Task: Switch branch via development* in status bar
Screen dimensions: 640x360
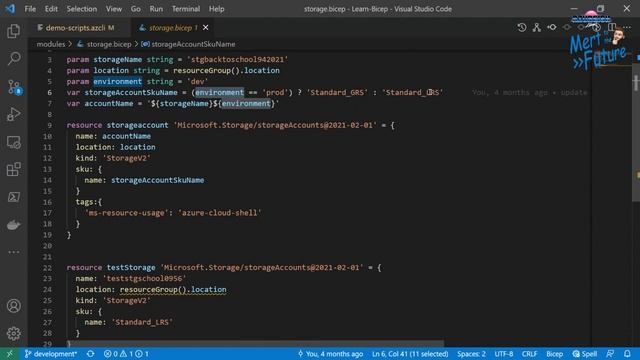Action: pyautogui.click(x=51, y=354)
